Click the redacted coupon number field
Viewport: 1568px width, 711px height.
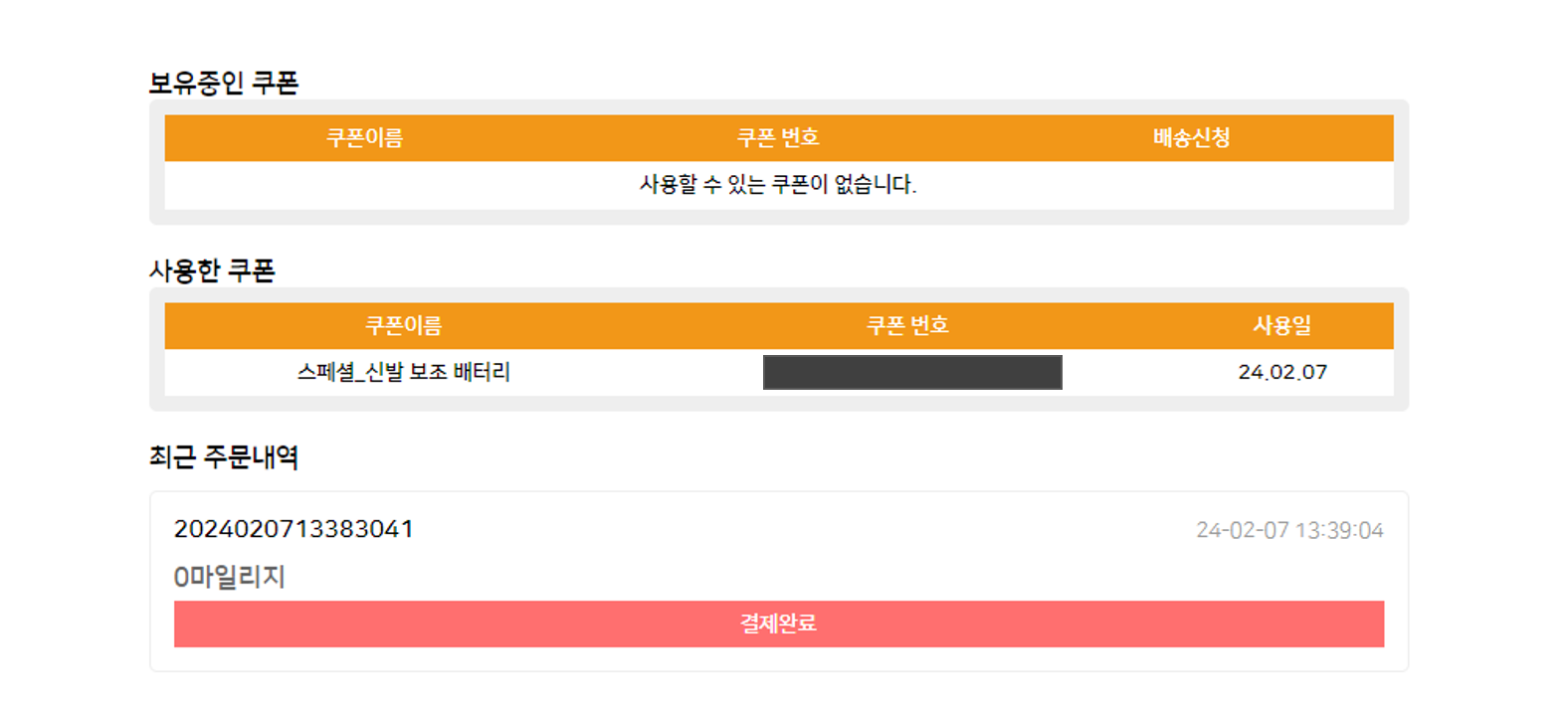coord(911,372)
